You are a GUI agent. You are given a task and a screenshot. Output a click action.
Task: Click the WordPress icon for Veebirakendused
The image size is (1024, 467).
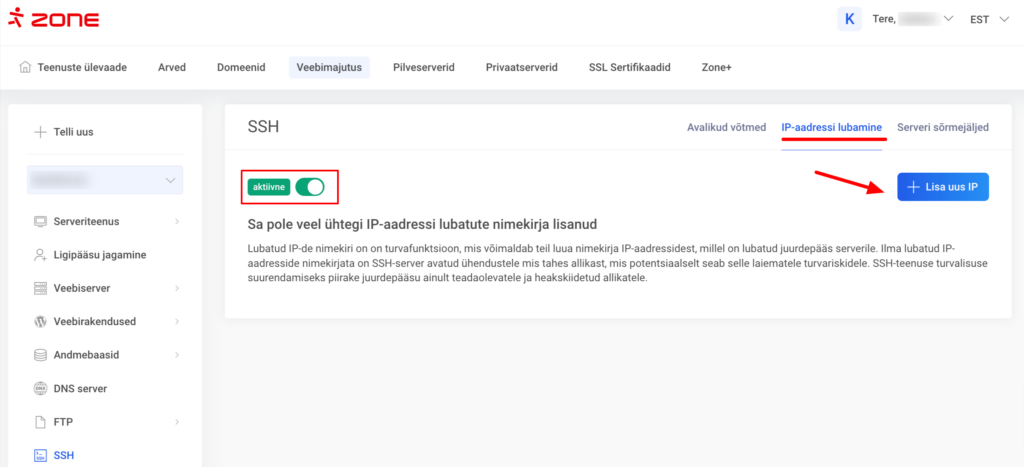coord(40,322)
